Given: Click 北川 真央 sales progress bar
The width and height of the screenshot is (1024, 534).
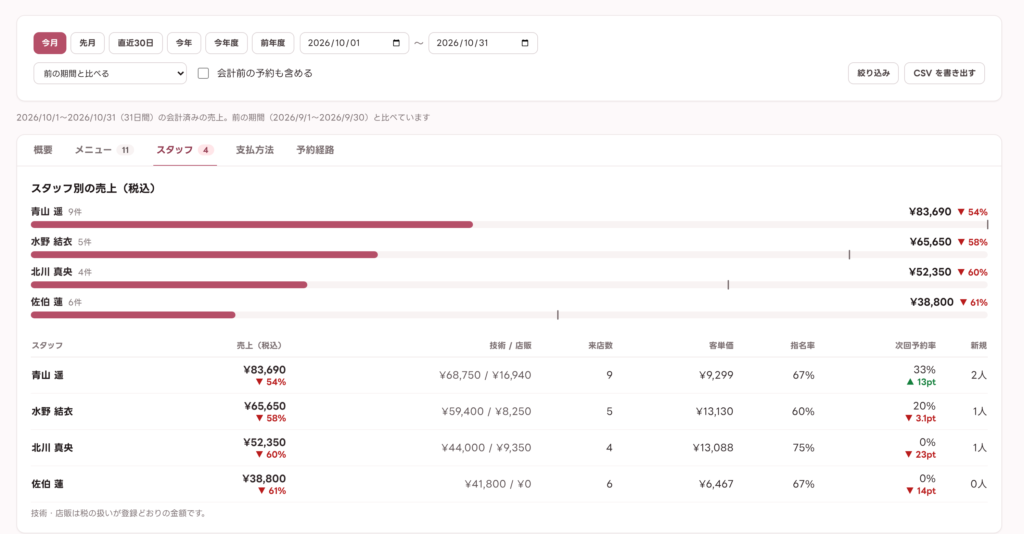Looking at the screenshot, I should tap(509, 285).
